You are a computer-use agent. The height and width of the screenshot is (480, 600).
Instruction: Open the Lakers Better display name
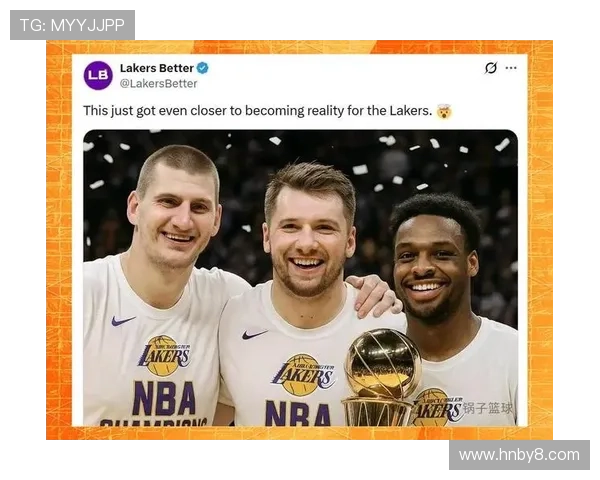click(x=157, y=68)
